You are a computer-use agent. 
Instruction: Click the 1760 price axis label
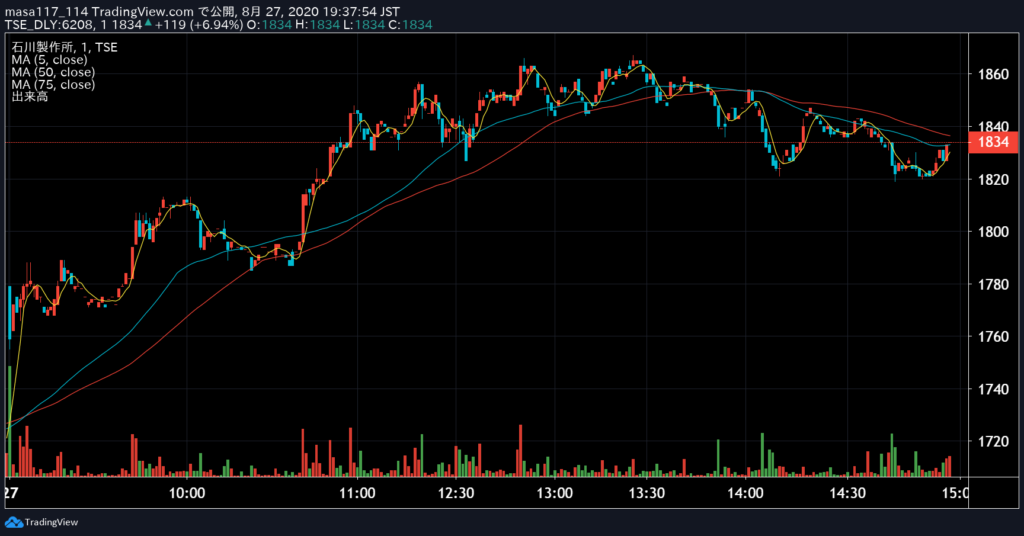993,336
